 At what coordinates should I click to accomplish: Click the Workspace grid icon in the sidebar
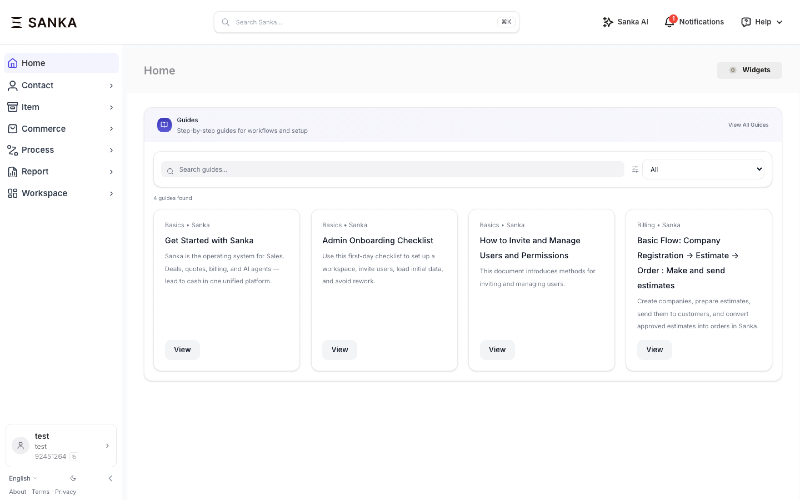click(13, 193)
